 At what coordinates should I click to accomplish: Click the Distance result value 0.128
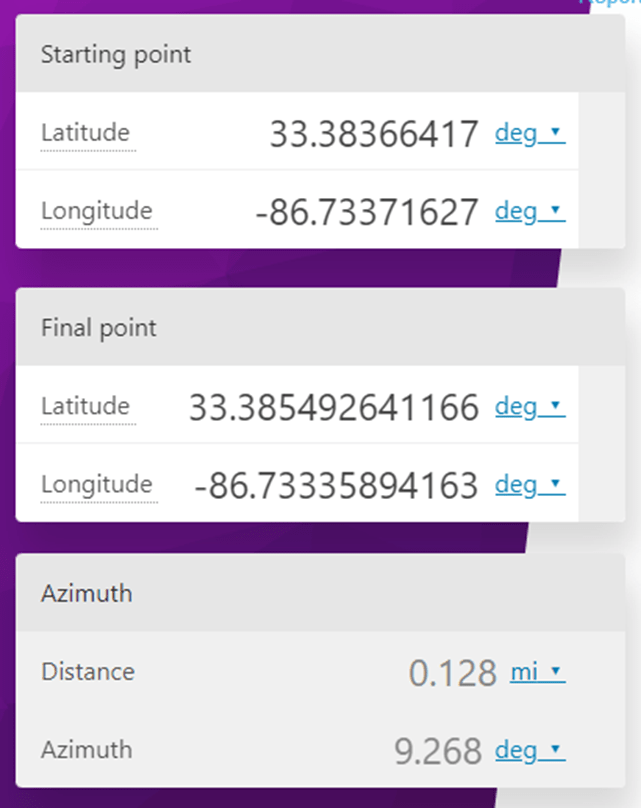[452, 673]
